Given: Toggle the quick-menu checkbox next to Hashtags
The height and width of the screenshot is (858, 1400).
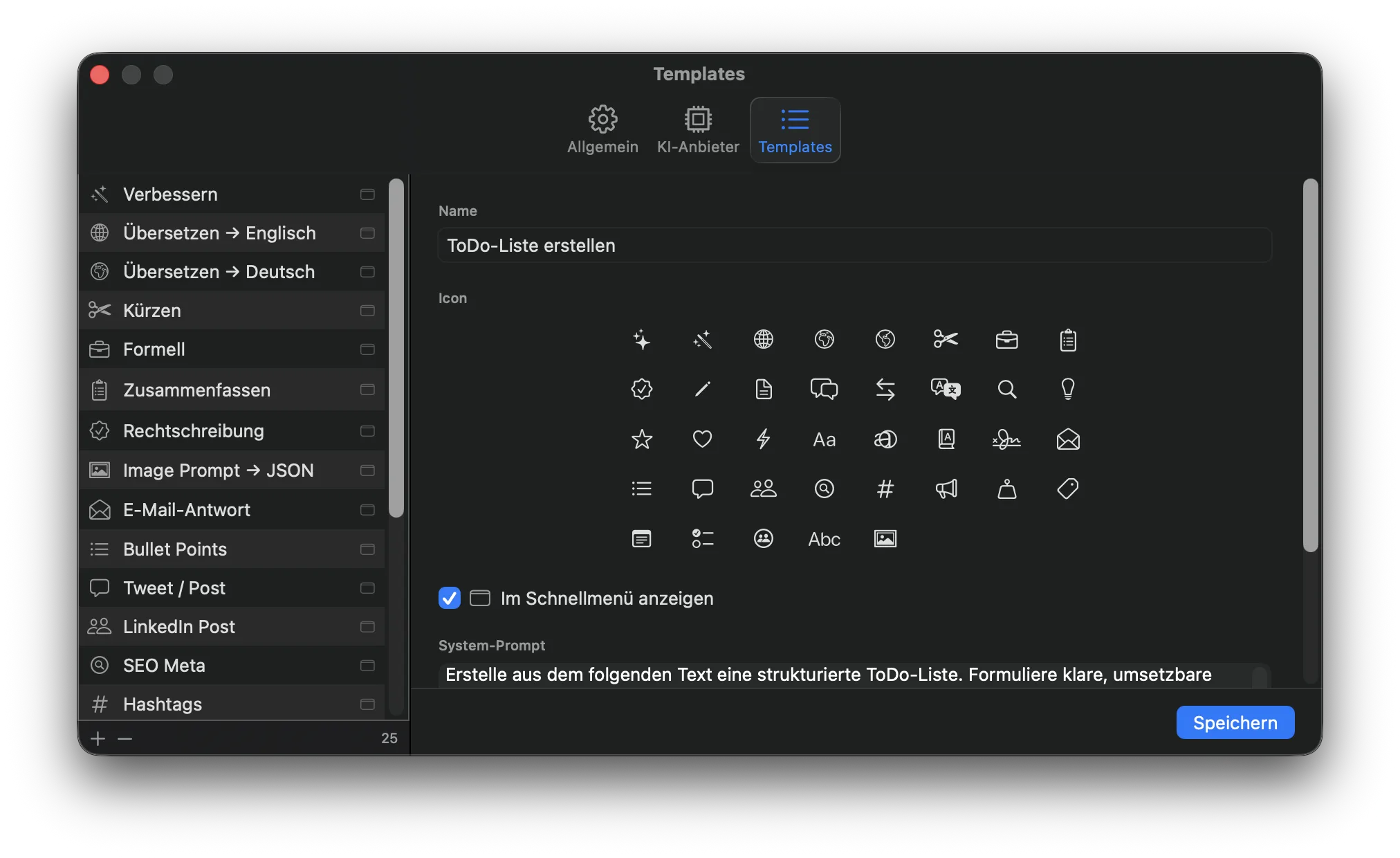Looking at the screenshot, I should [367, 704].
